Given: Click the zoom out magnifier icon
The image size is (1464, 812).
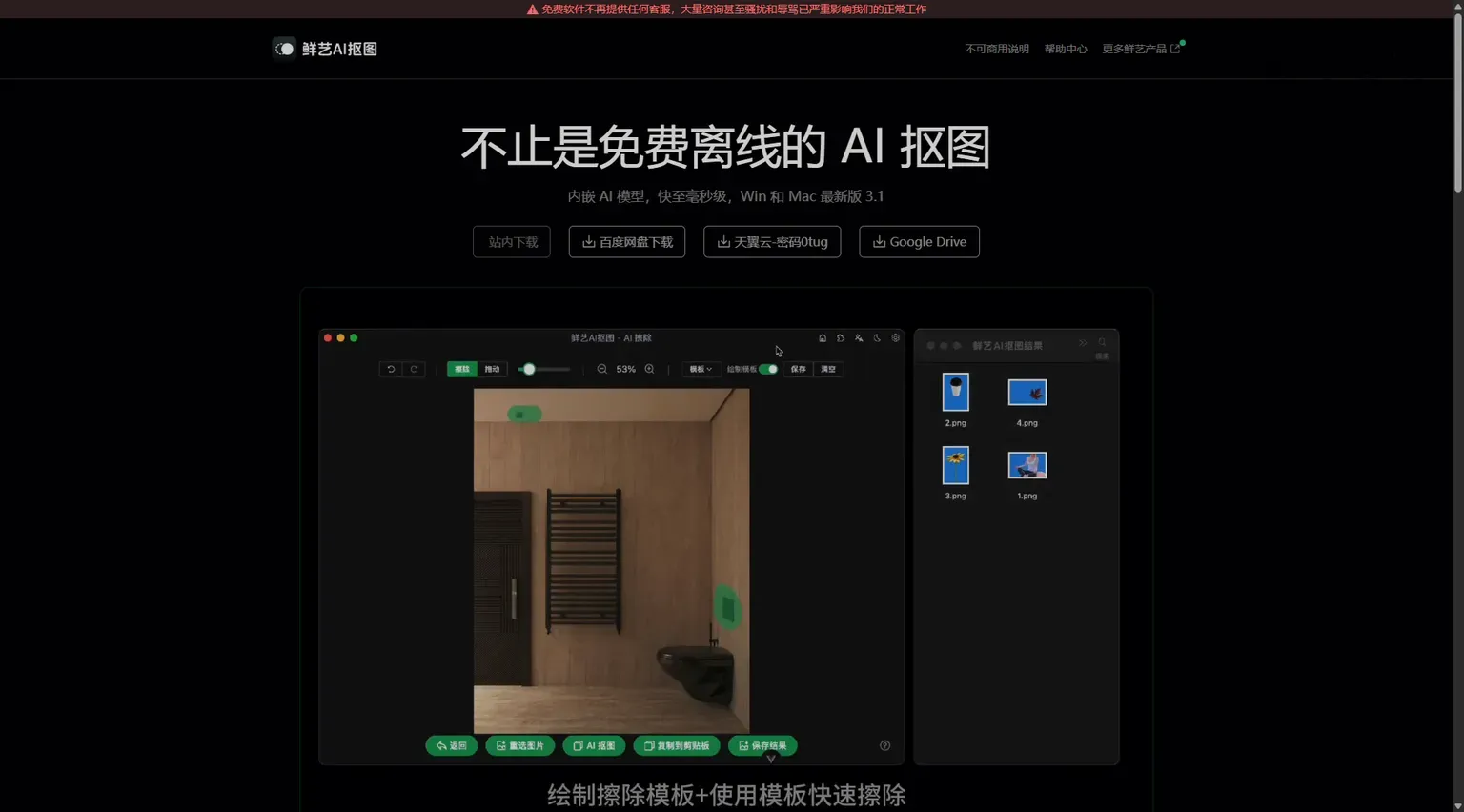Looking at the screenshot, I should tap(602, 369).
